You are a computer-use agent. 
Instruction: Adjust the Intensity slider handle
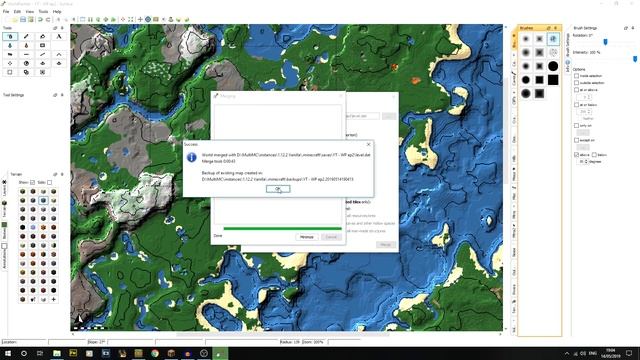point(635,59)
